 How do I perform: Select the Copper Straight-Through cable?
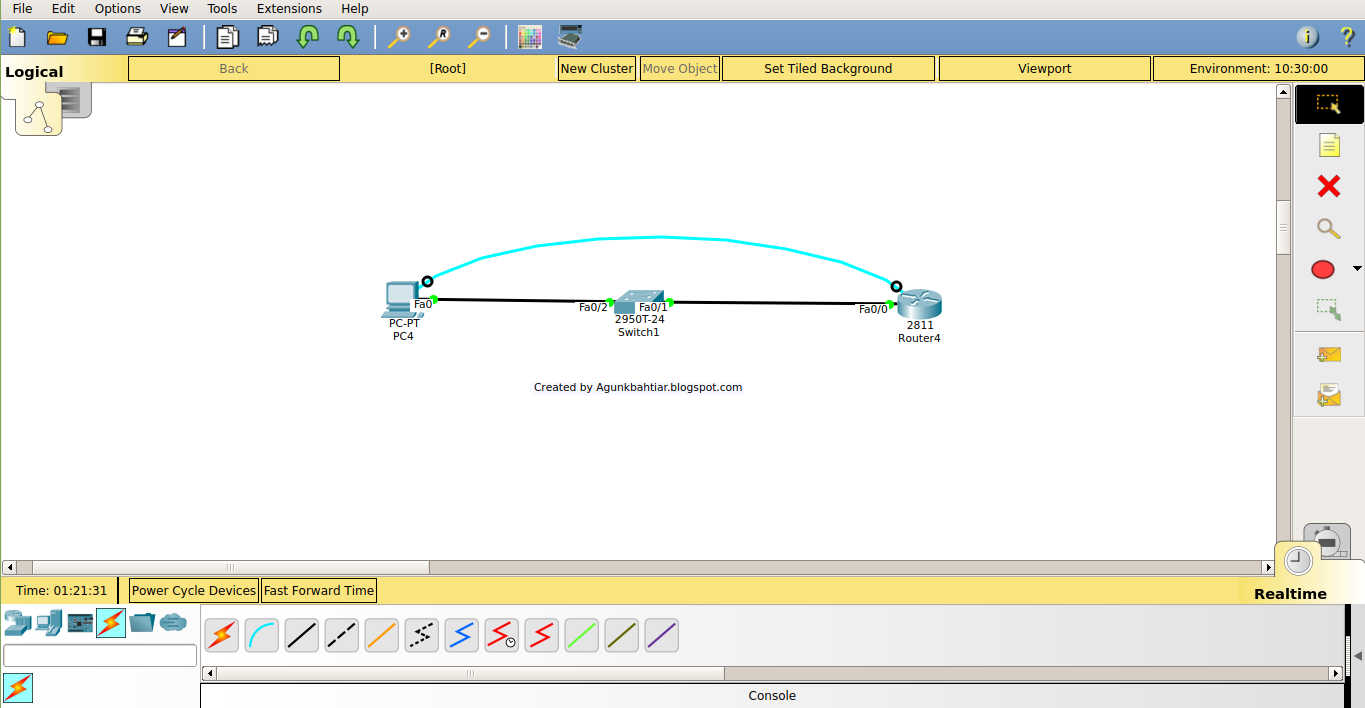point(301,635)
